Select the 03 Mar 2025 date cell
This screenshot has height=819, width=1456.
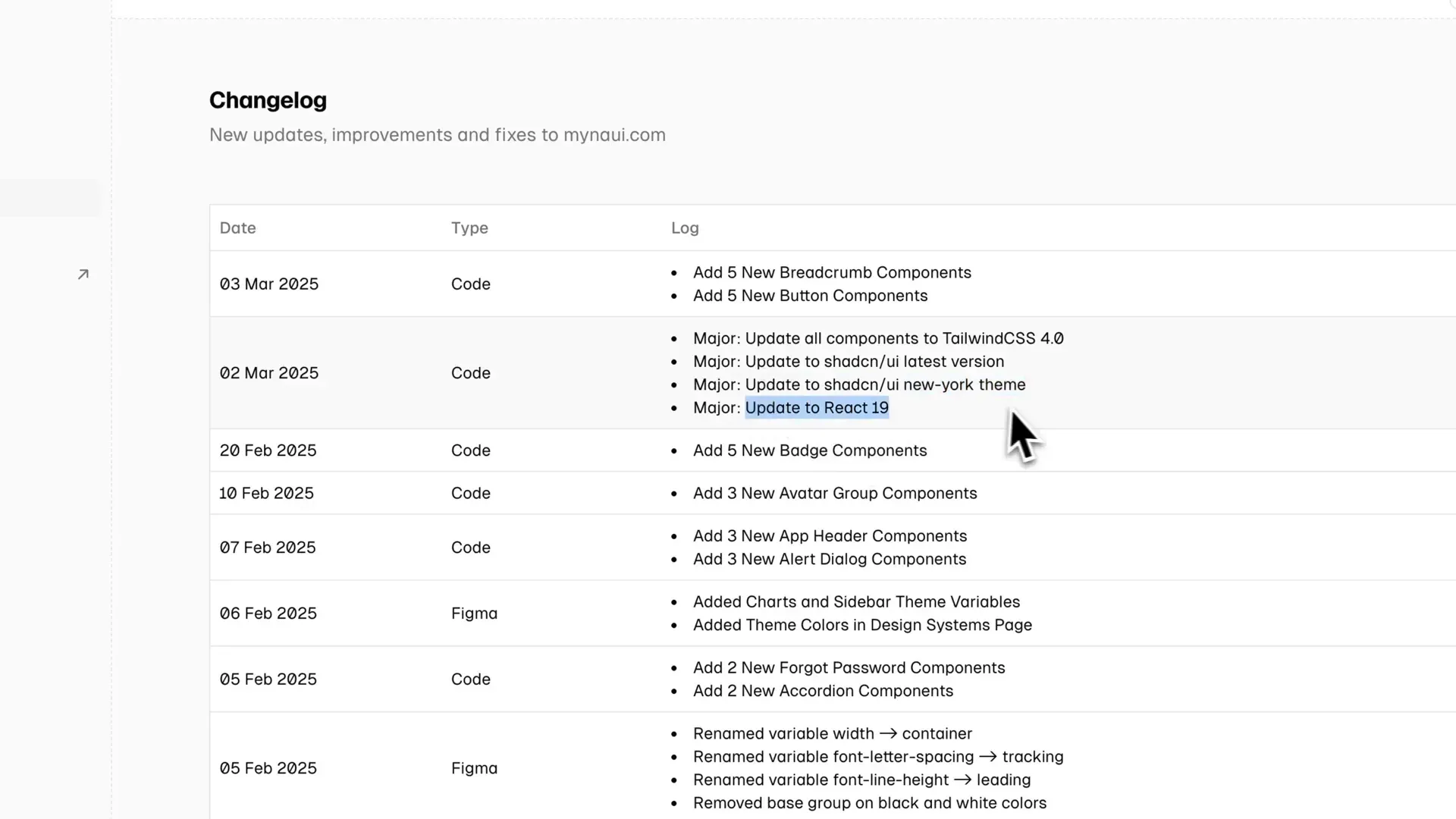269,284
